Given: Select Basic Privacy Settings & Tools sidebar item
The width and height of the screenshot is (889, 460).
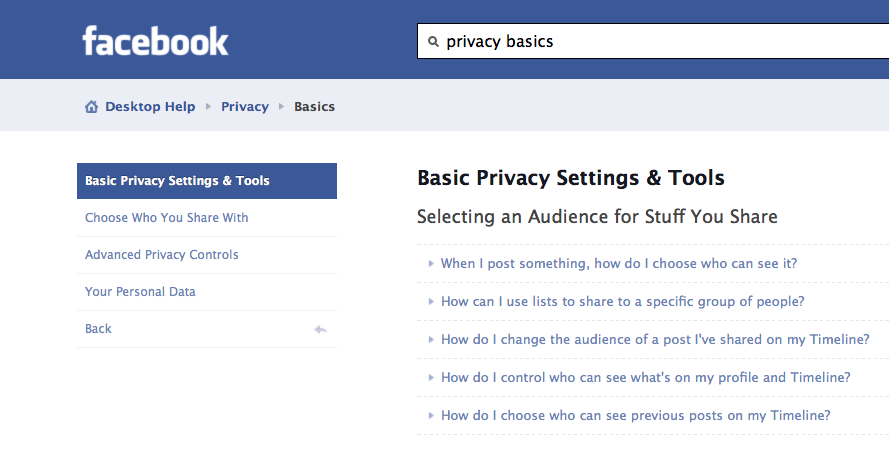Looking at the screenshot, I should click(x=207, y=181).
